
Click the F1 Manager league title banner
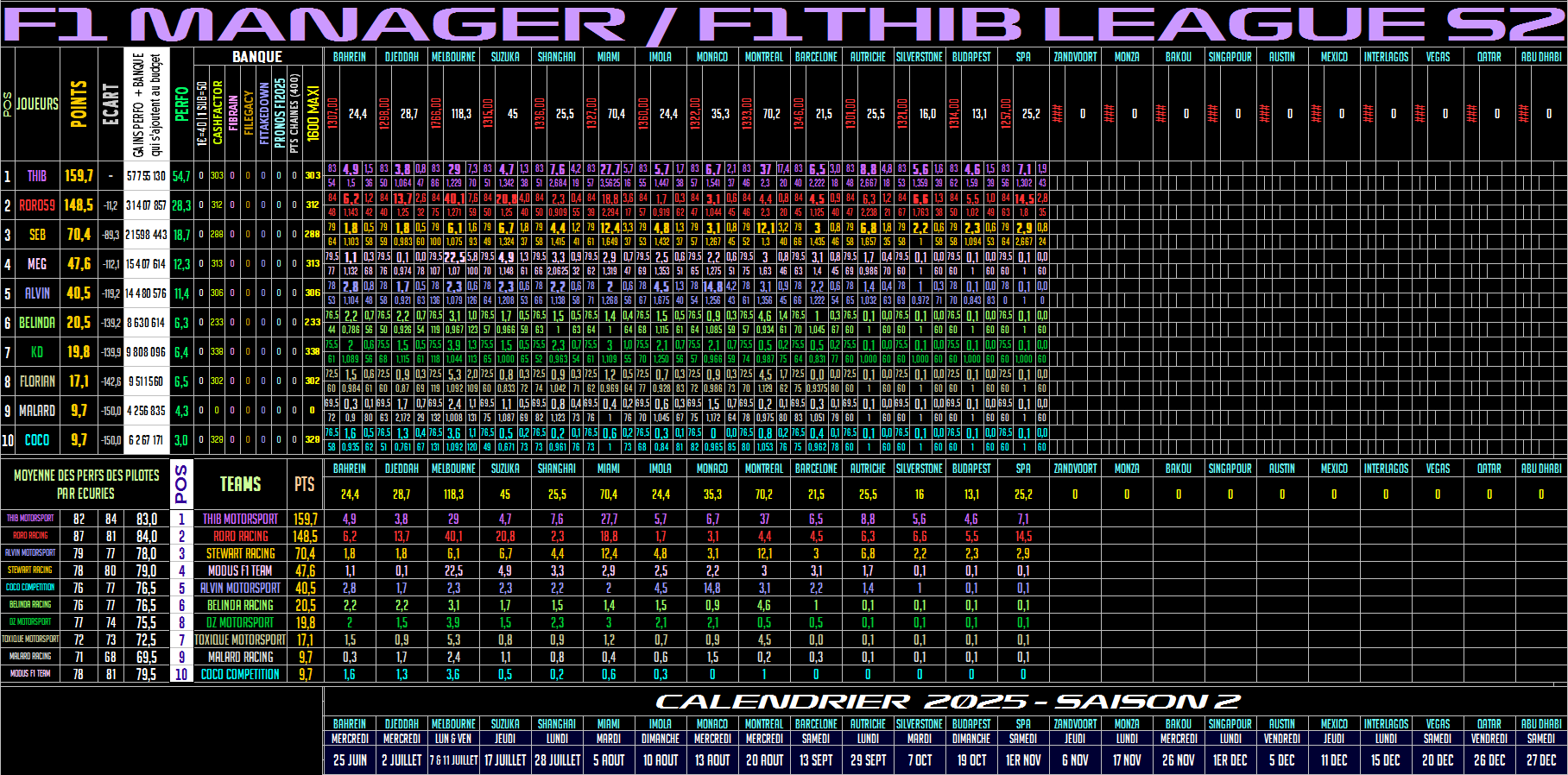784,24
